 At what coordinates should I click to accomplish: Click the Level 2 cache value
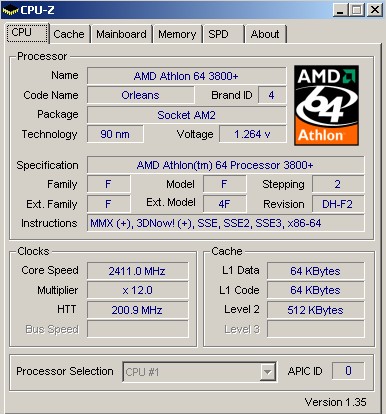[x=315, y=310]
